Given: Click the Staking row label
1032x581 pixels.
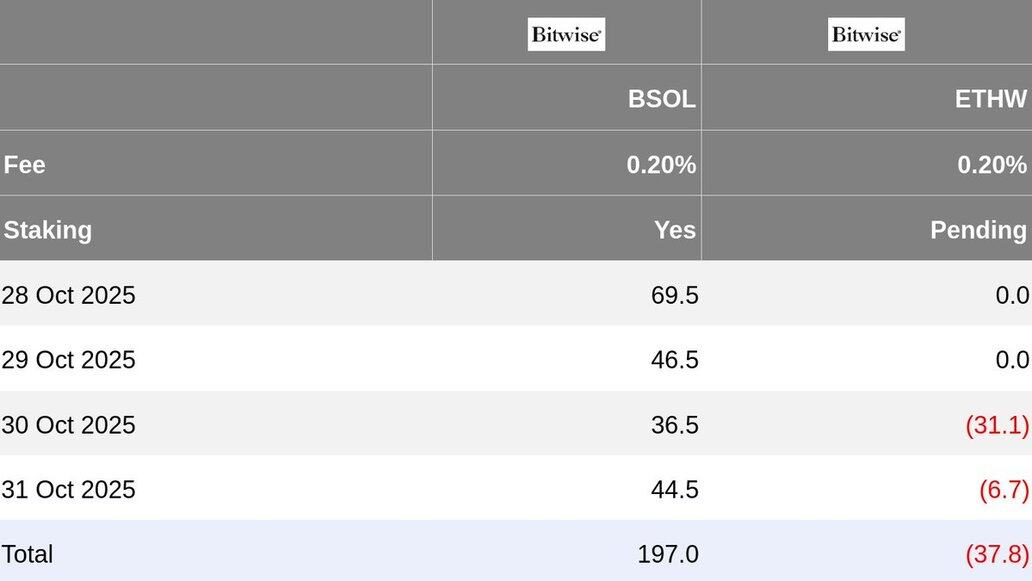Looking at the screenshot, I should tap(47, 230).
